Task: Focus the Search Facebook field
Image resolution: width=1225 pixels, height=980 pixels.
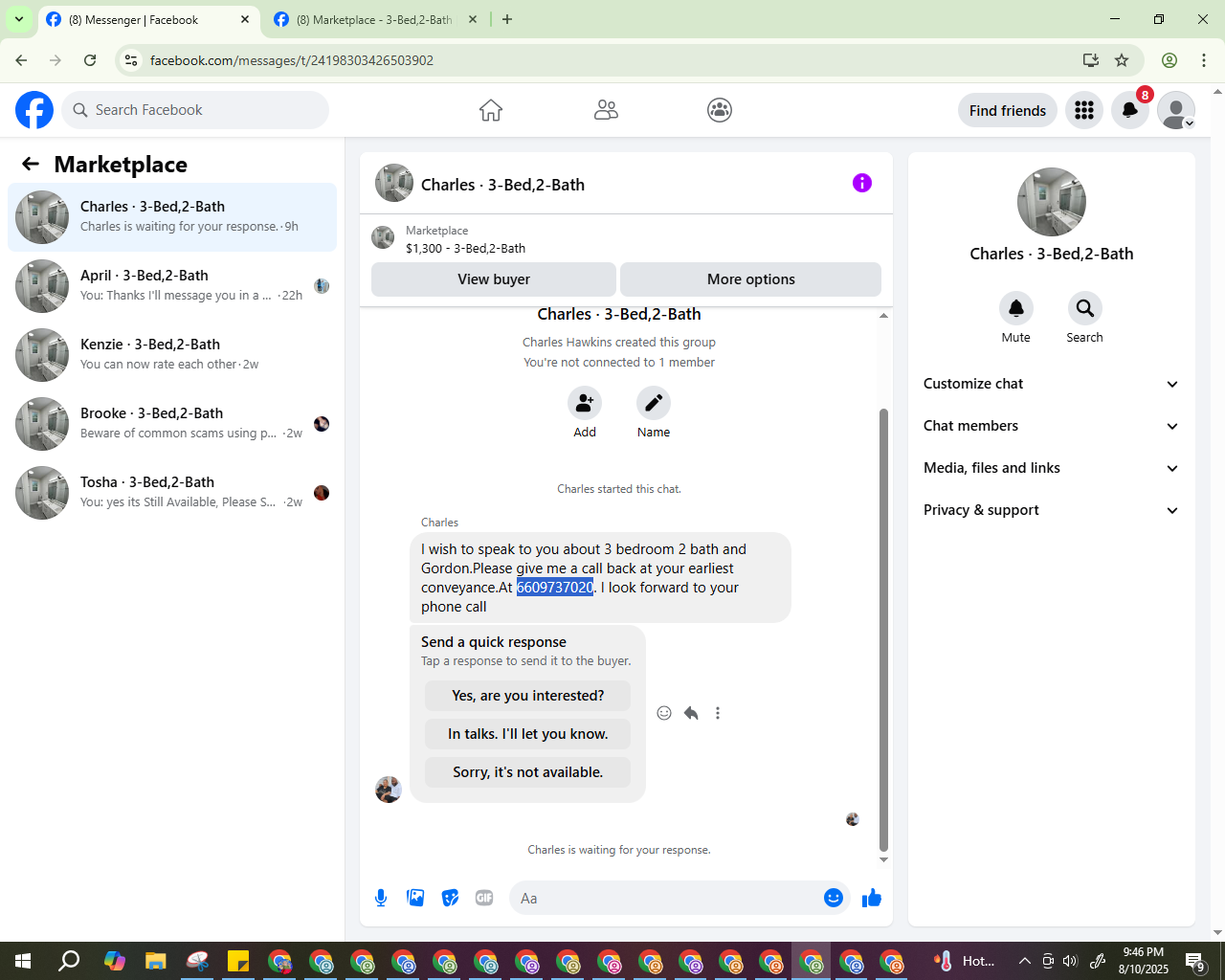Action: [195, 110]
